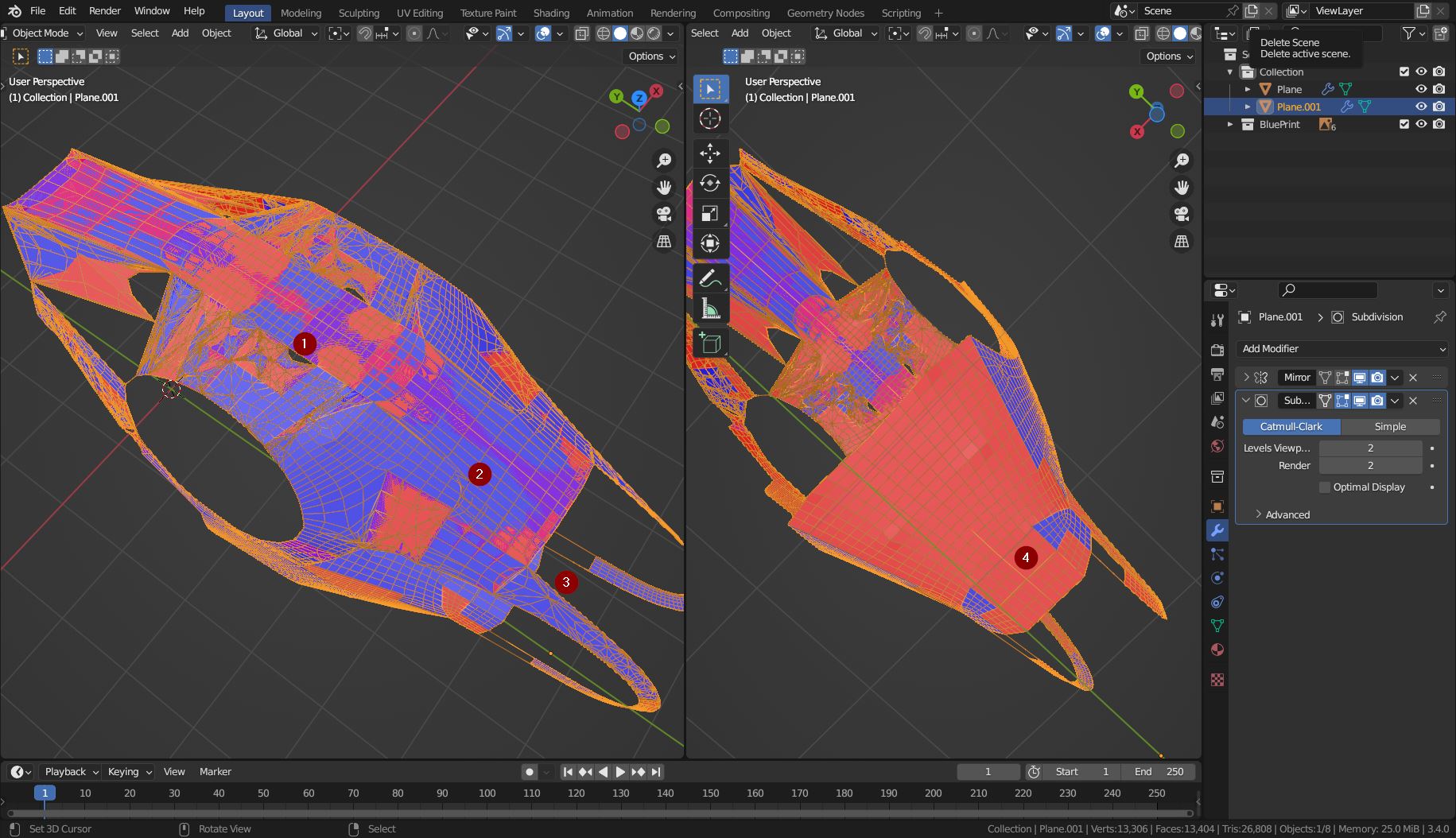Expand BluePrint collection in outliner
Image resolution: width=1456 pixels, height=838 pixels.
click(x=1230, y=124)
